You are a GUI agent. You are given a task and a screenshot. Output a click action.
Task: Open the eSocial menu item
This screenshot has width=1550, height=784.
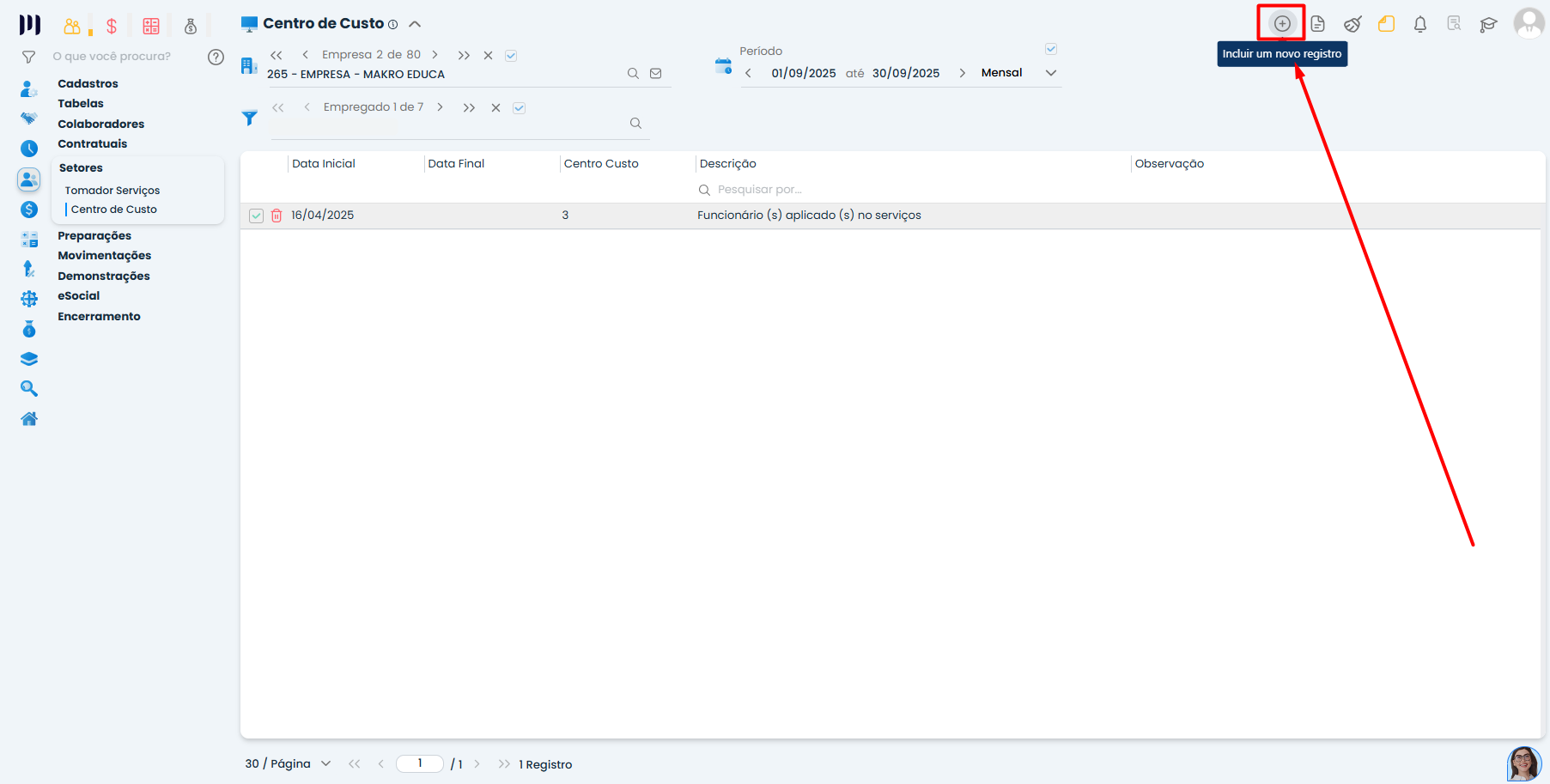78,295
